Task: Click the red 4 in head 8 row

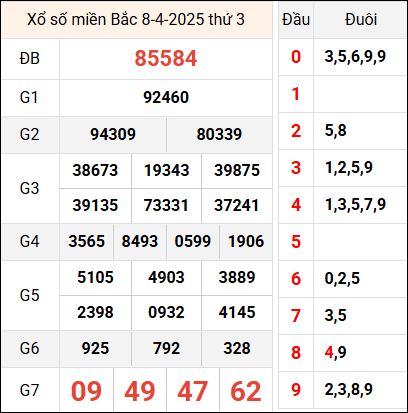Action: tap(329, 352)
